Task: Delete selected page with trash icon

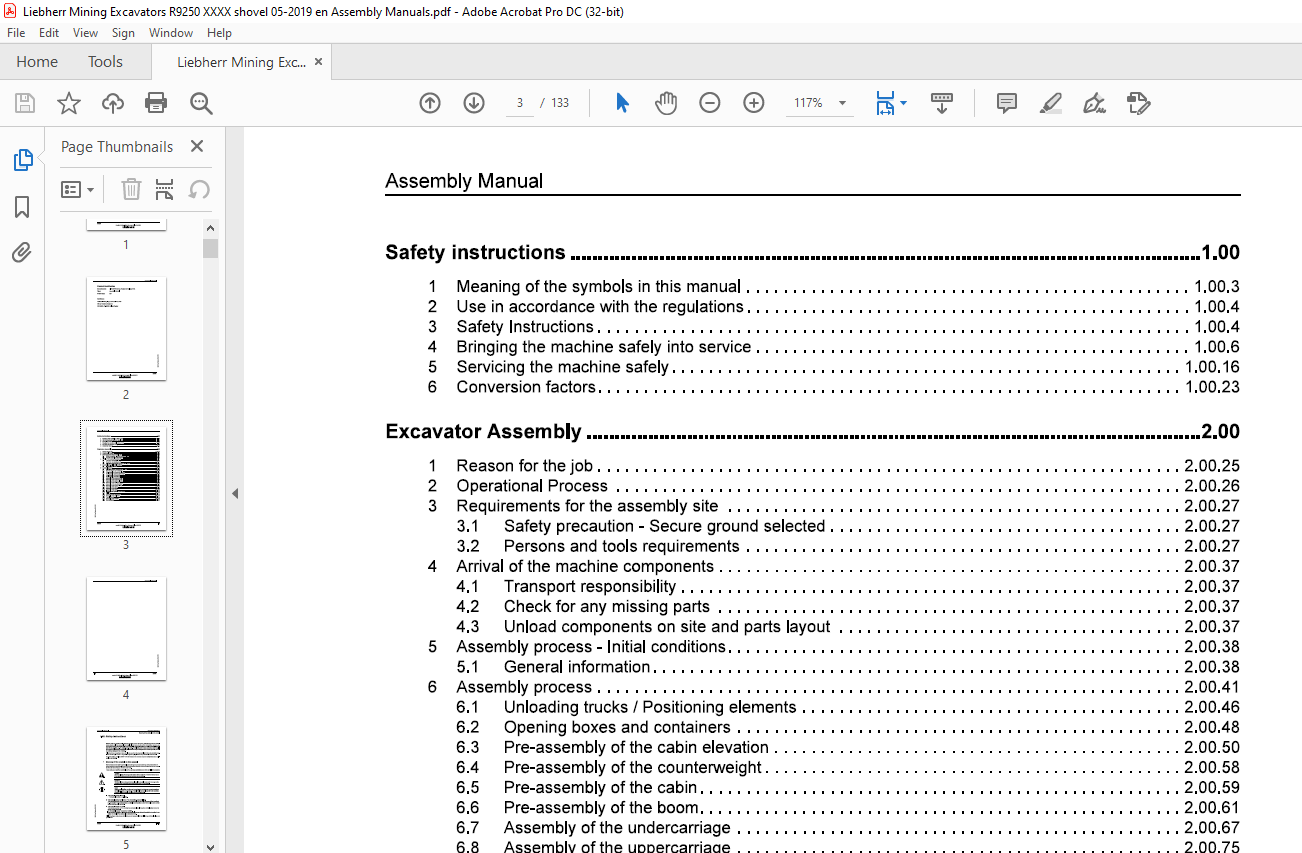Action: pos(132,189)
